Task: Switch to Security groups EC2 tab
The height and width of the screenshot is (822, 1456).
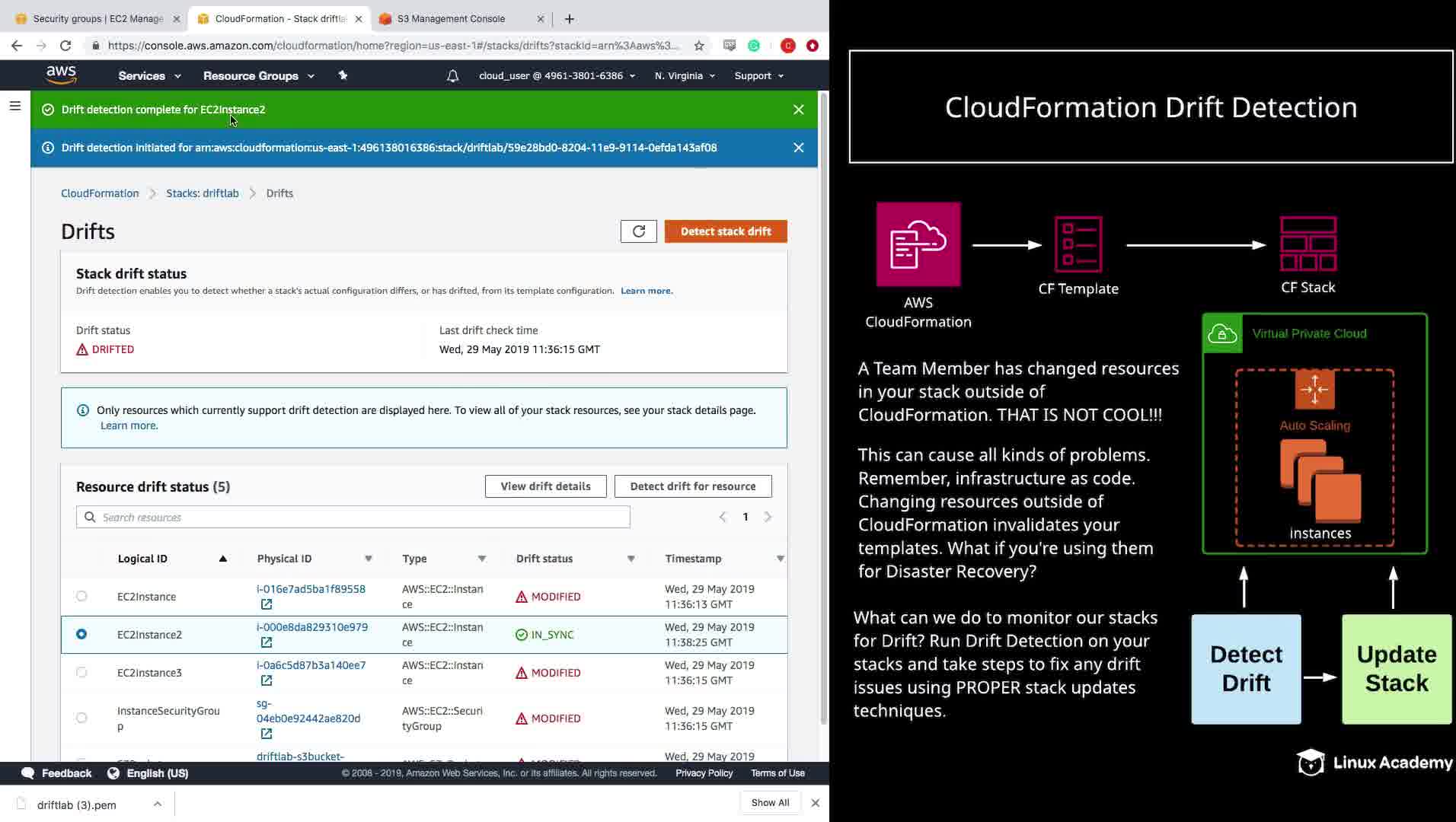Action: [97, 19]
